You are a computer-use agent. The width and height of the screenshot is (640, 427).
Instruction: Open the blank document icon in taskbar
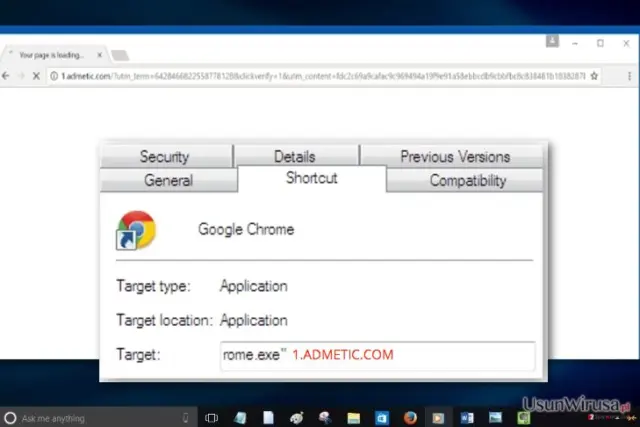coord(268,418)
